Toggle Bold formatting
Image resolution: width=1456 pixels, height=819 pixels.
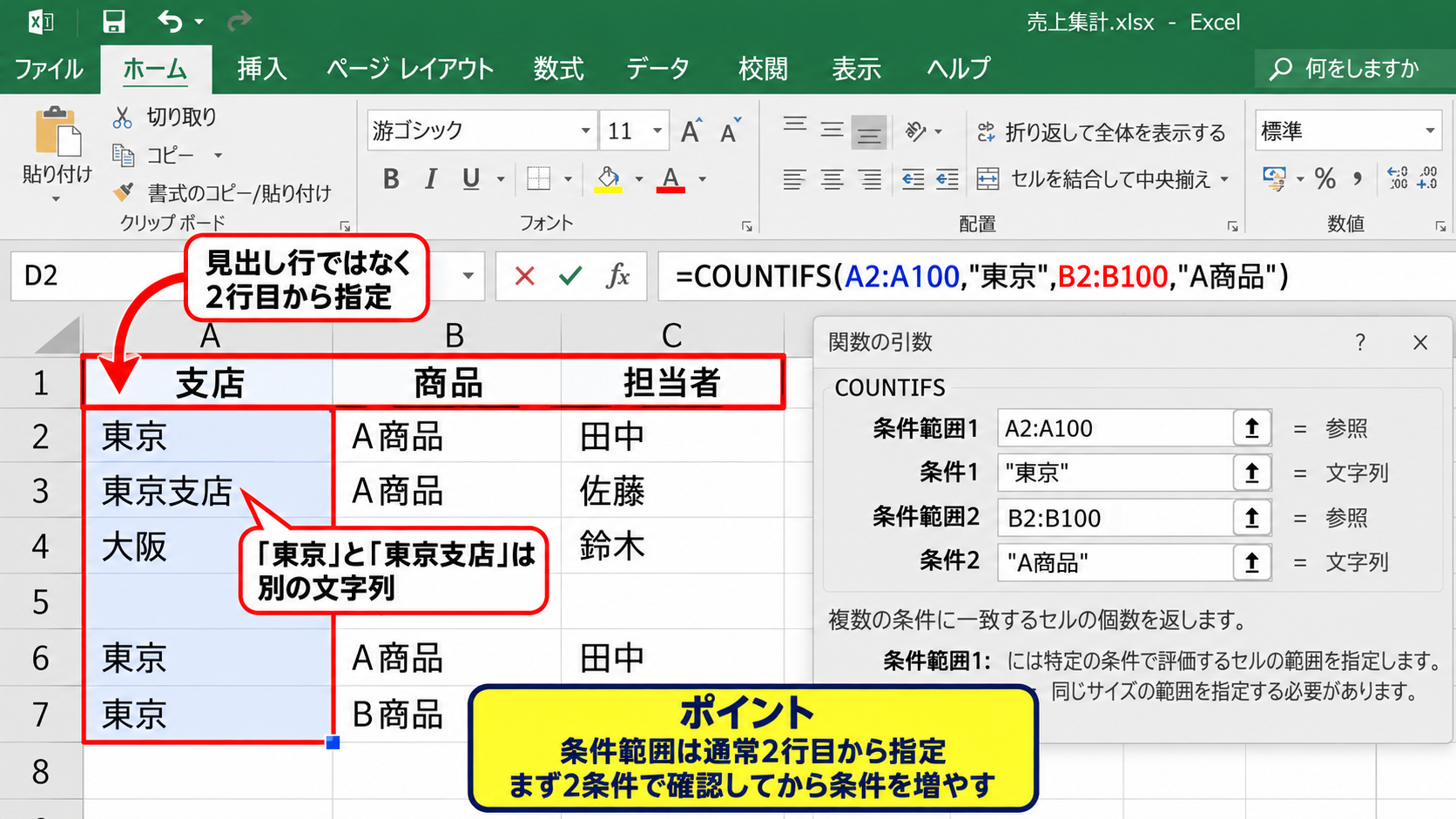[x=391, y=179]
